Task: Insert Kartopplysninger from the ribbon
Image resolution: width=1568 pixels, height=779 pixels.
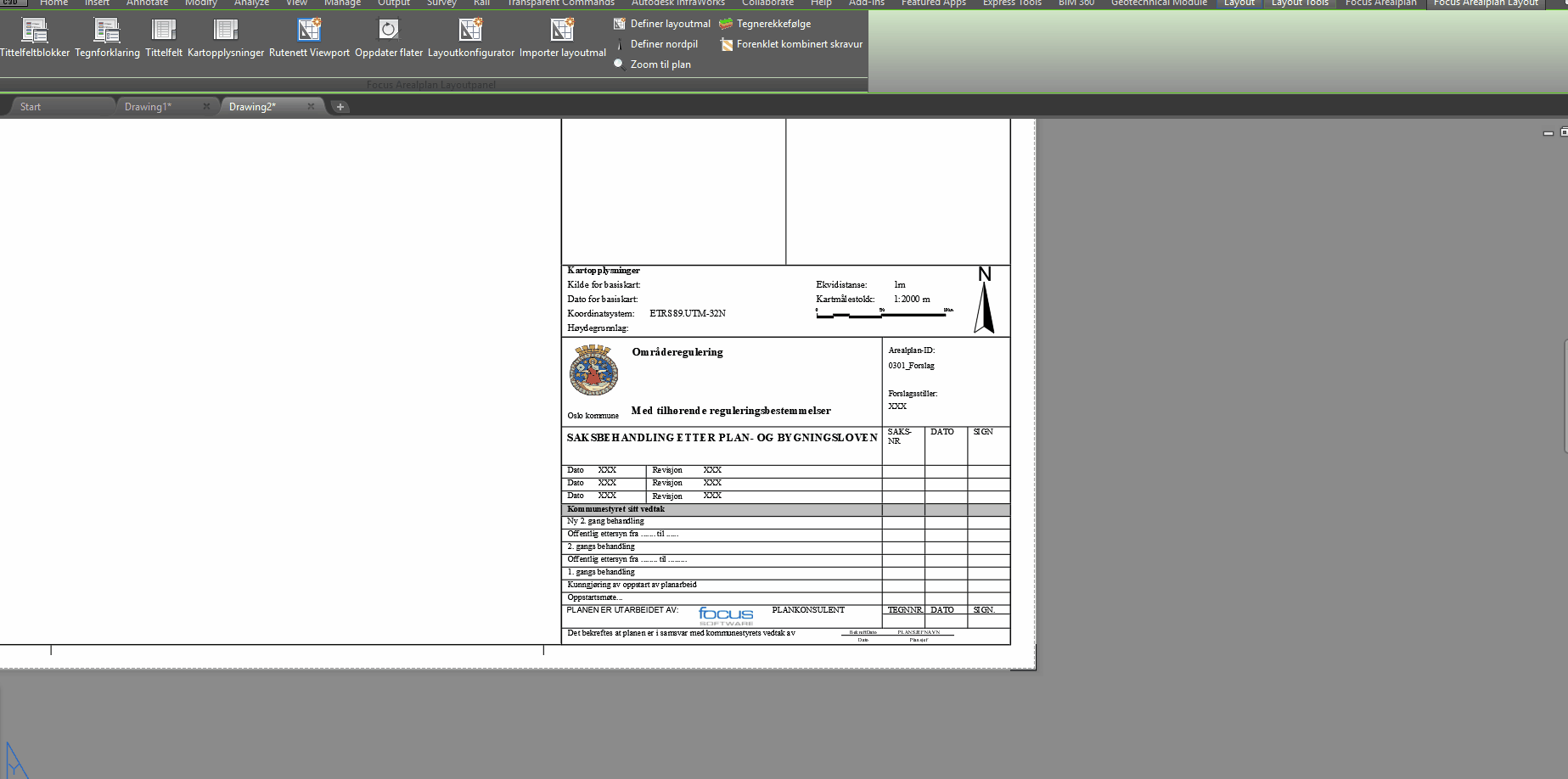Action: coord(226,31)
